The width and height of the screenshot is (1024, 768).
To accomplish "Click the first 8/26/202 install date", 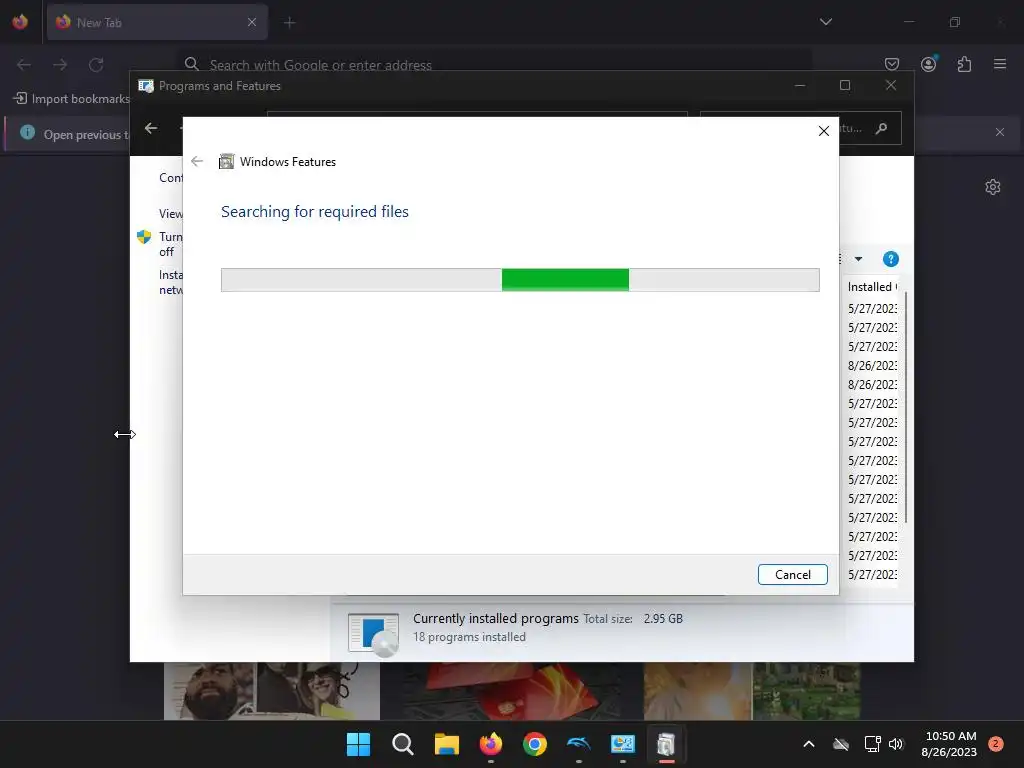I will (872, 366).
